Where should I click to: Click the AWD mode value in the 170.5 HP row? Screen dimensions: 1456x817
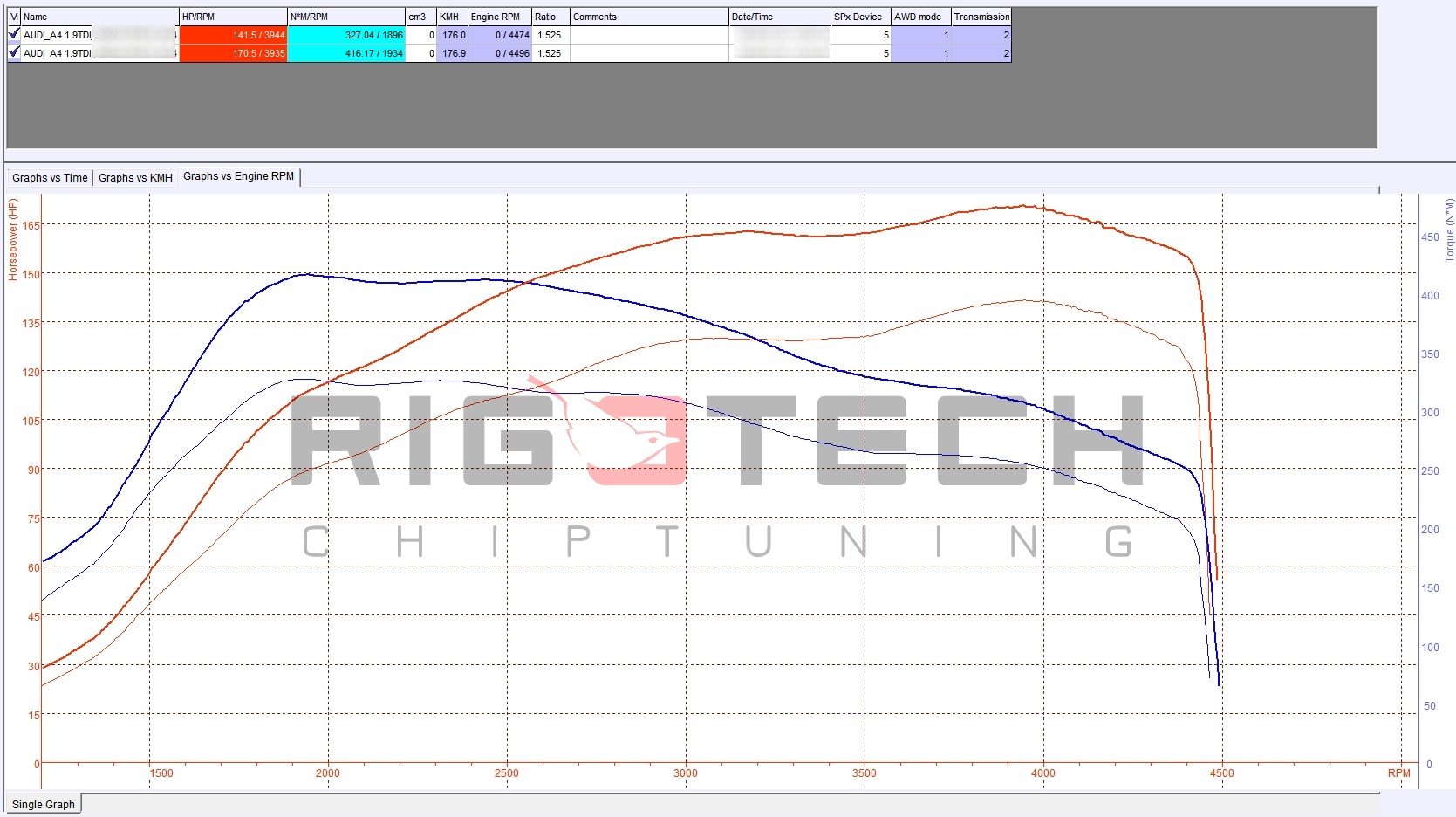[921, 53]
